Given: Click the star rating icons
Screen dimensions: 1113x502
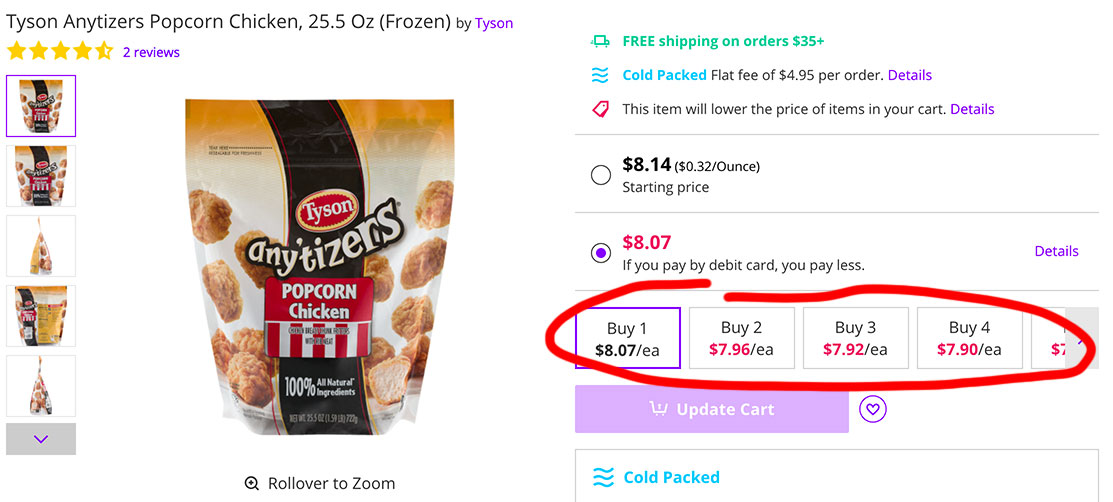Looking at the screenshot, I should pos(60,52).
